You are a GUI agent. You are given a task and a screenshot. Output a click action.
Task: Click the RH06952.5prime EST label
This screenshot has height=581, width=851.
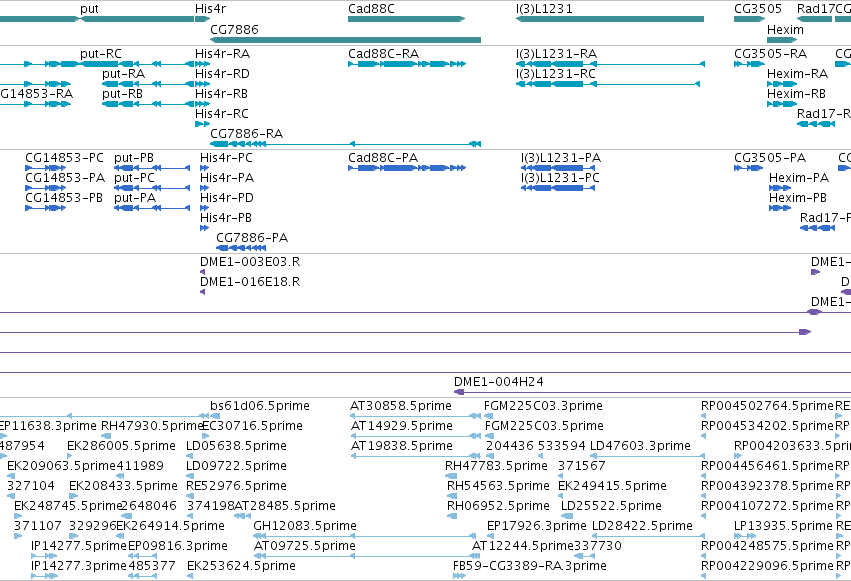[498, 506]
